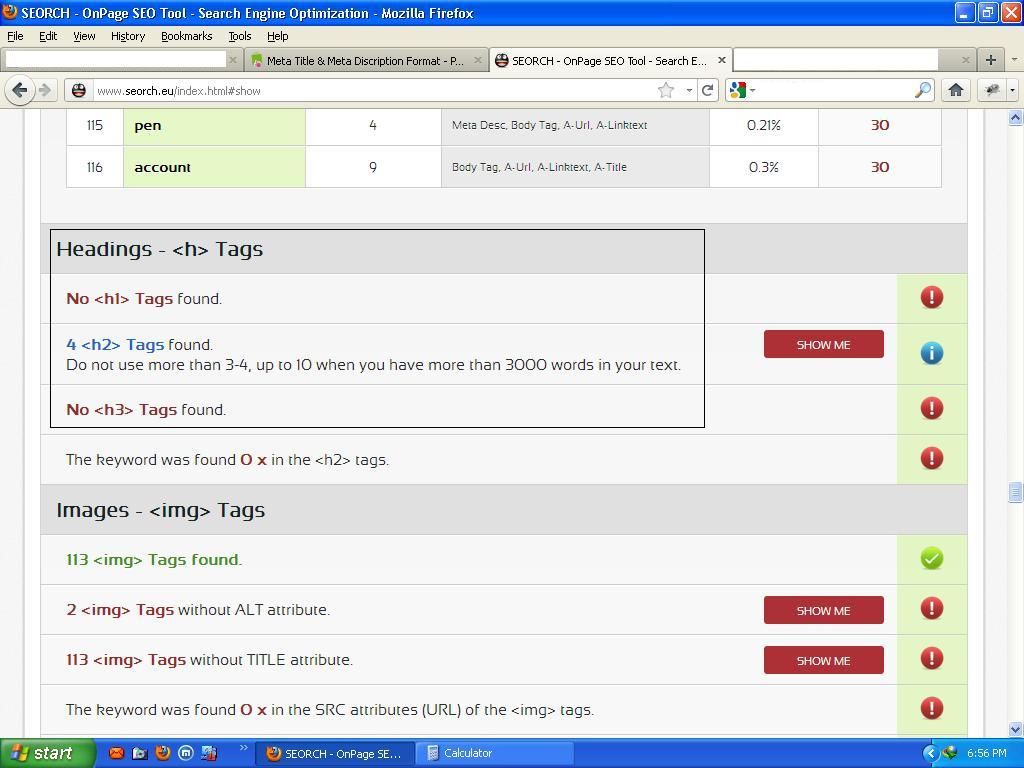Image resolution: width=1024 pixels, height=768 pixels.
Task: Go to the Firefox home page icon
Action: pos(956,90)
